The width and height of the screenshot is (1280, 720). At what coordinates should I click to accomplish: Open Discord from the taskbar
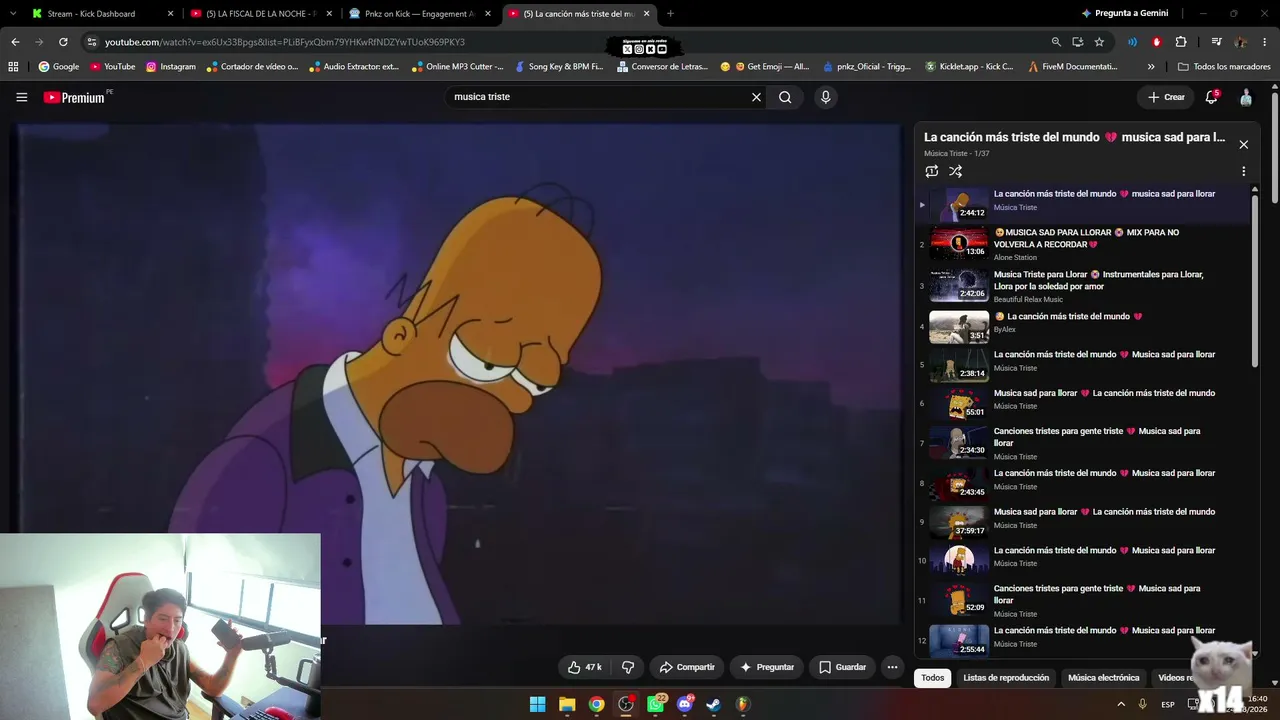685,704
